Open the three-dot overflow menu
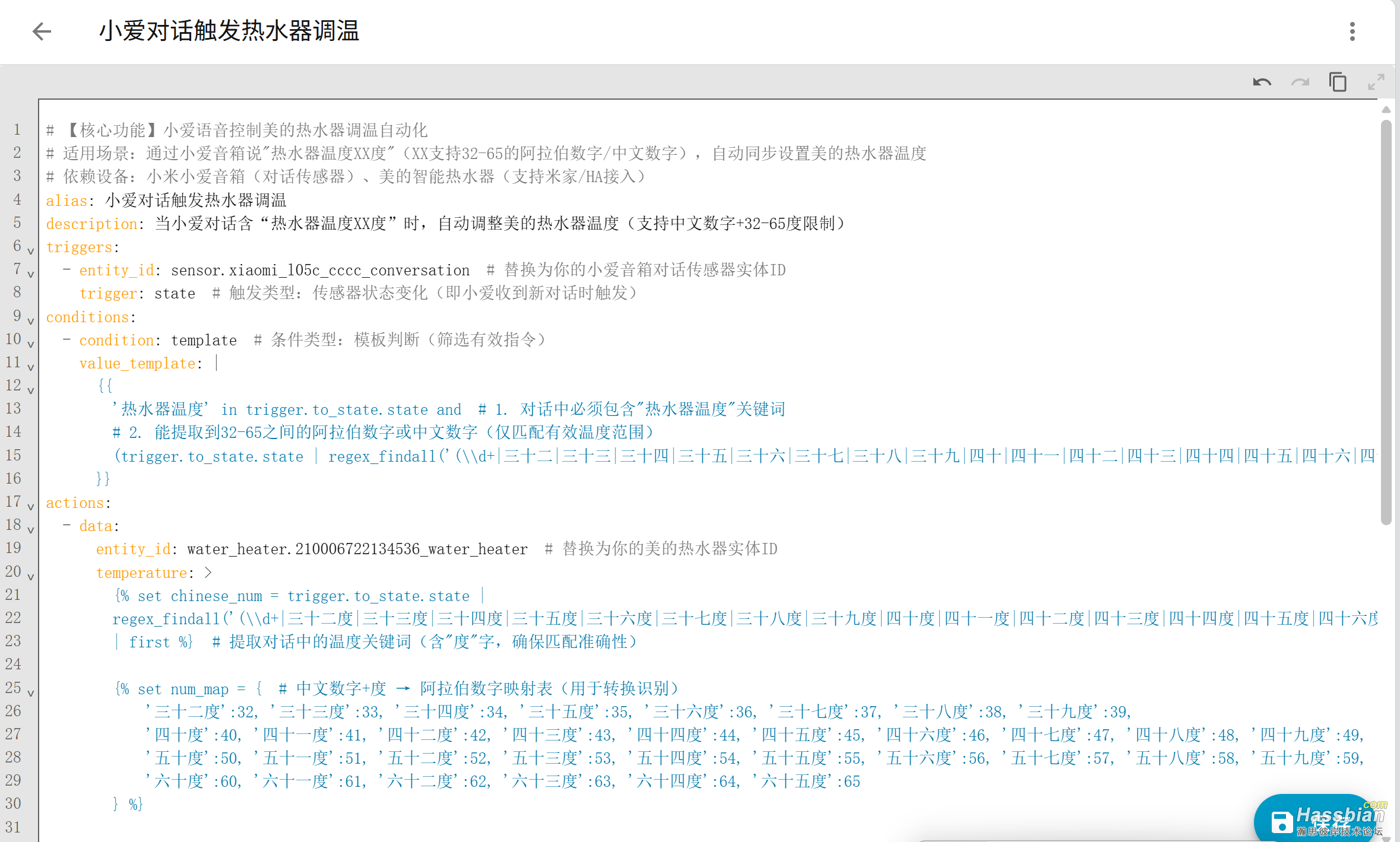Image resolution: width=1400 pixels, height=842 pixels. coord(1352,31)
